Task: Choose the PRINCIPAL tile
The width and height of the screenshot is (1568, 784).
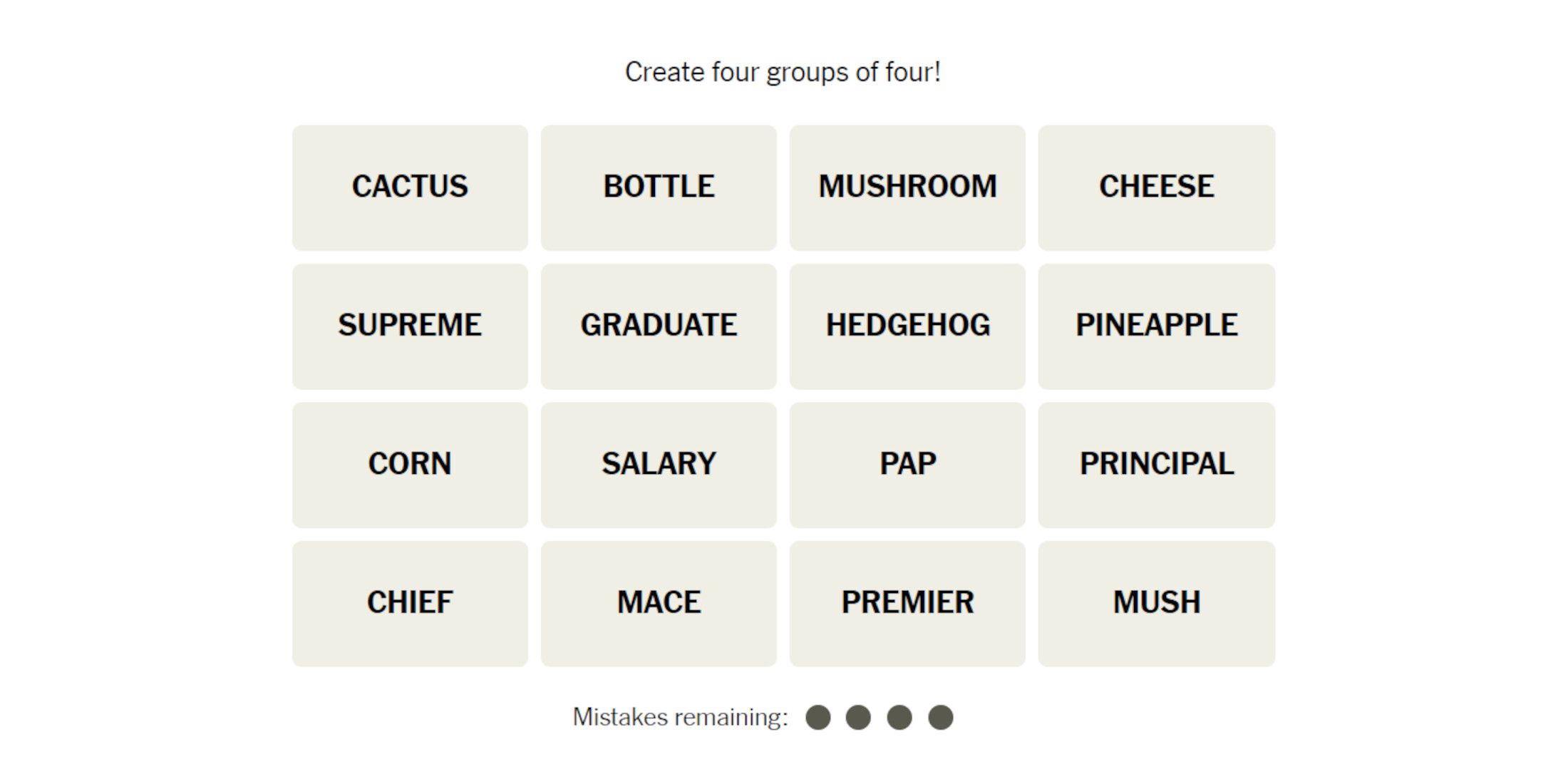Action: (x=1156, y=465)
